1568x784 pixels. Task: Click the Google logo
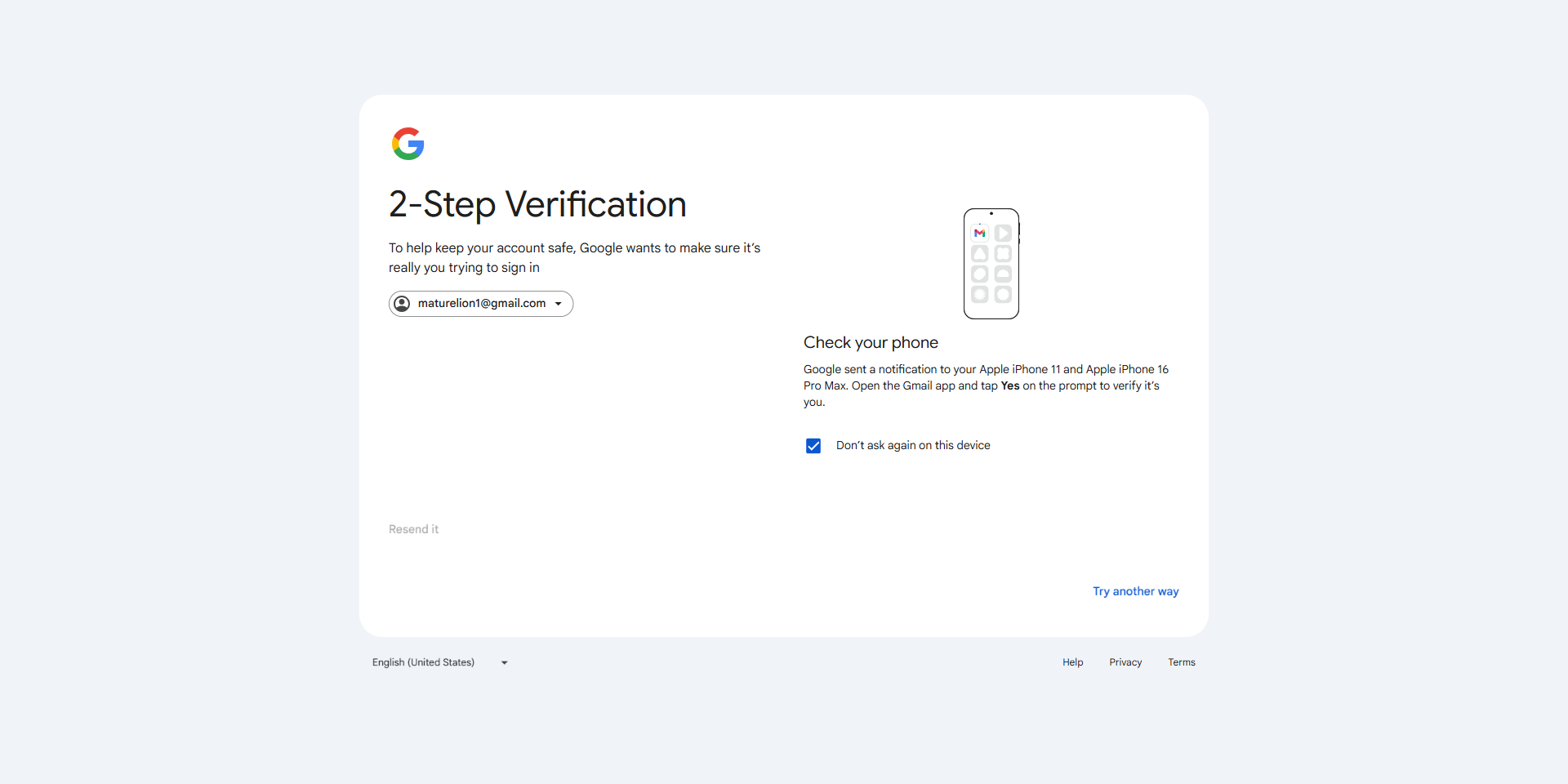[x=408, y=144]
